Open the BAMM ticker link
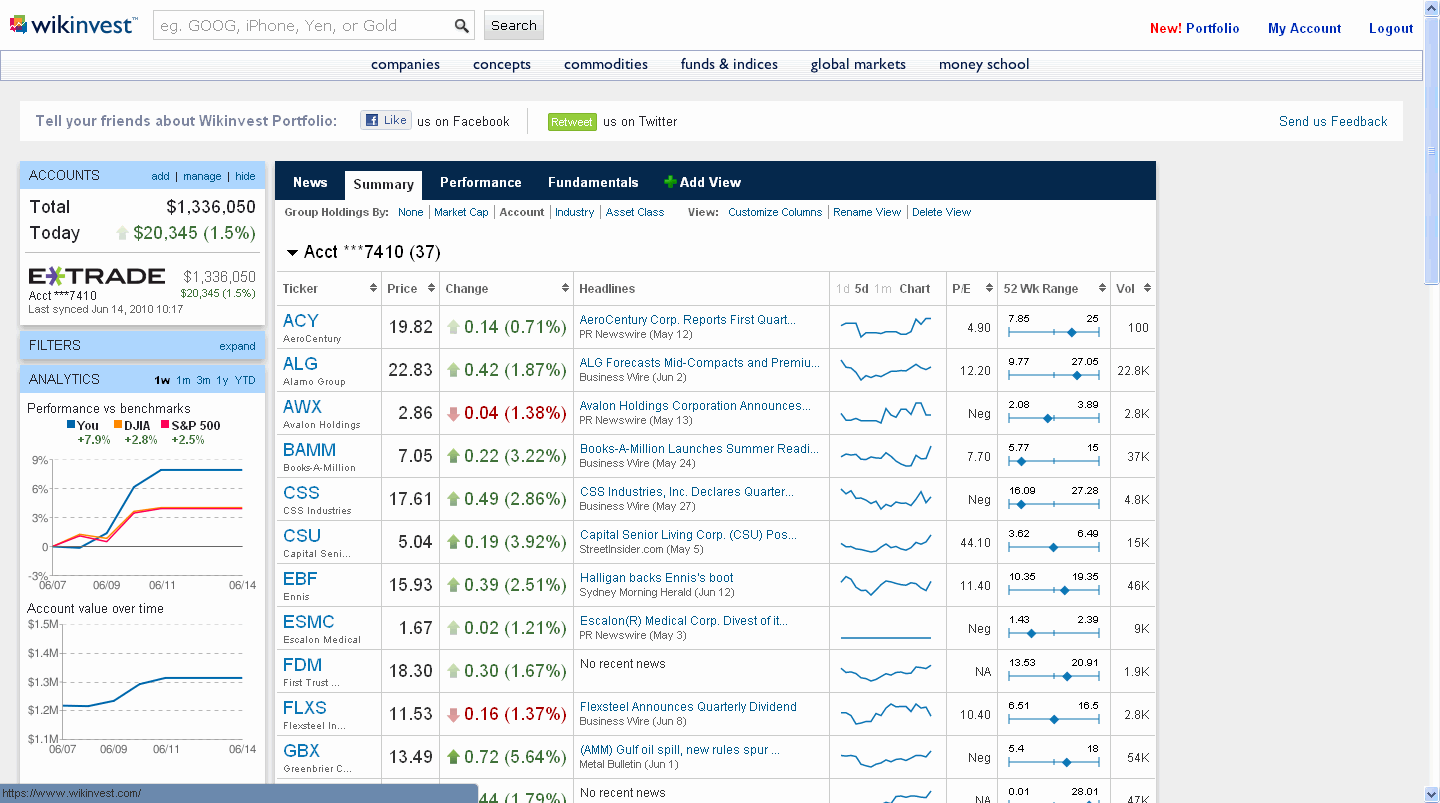The height and width of the screenshot is (803, 1440). [310, 450]
